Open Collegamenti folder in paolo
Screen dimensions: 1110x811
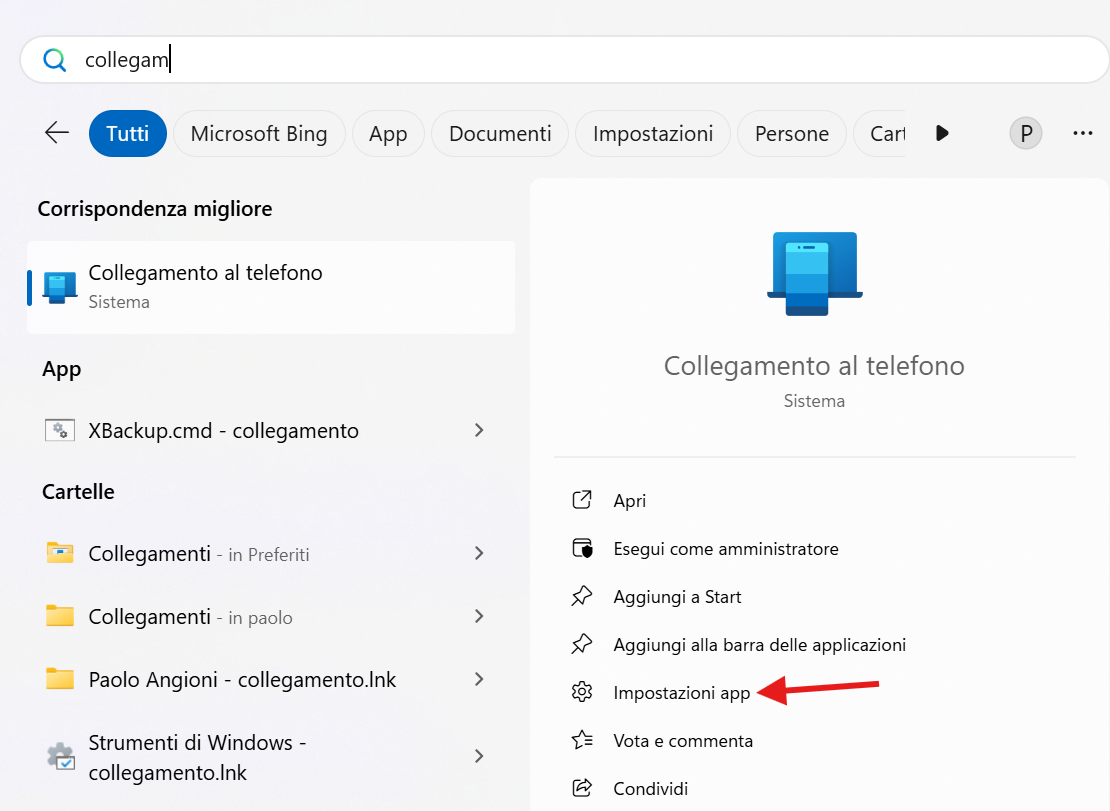(x=270, y=616)
